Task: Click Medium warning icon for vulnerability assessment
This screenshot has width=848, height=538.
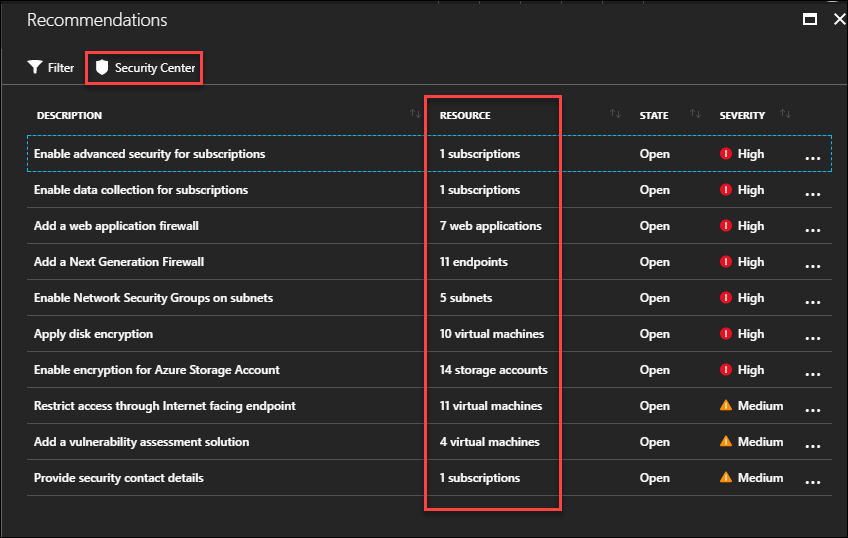Action: click(x=726, y=441)
